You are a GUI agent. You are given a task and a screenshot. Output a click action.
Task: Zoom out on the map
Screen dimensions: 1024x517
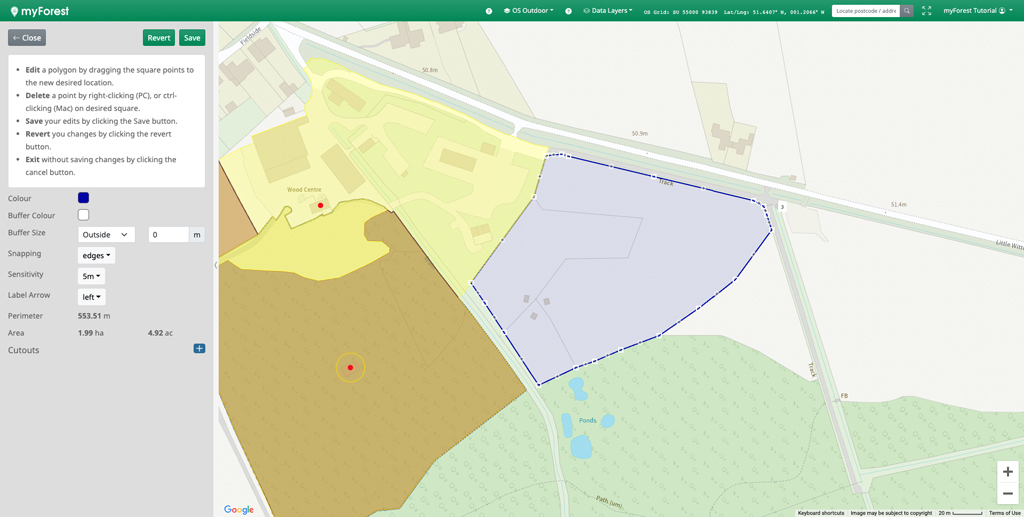1007,494
